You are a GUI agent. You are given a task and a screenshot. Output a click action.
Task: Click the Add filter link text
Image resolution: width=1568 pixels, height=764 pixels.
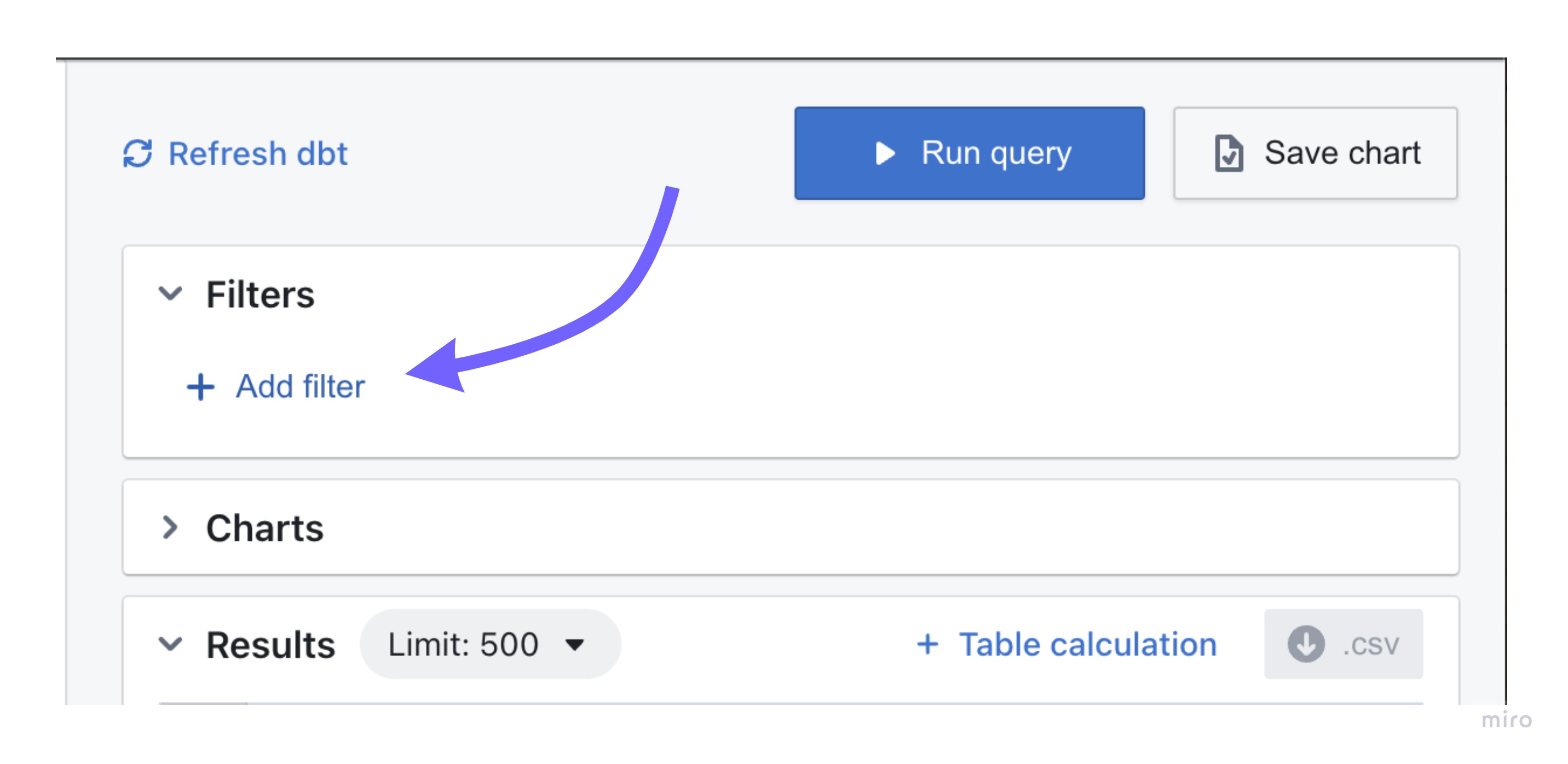point(301,386)
